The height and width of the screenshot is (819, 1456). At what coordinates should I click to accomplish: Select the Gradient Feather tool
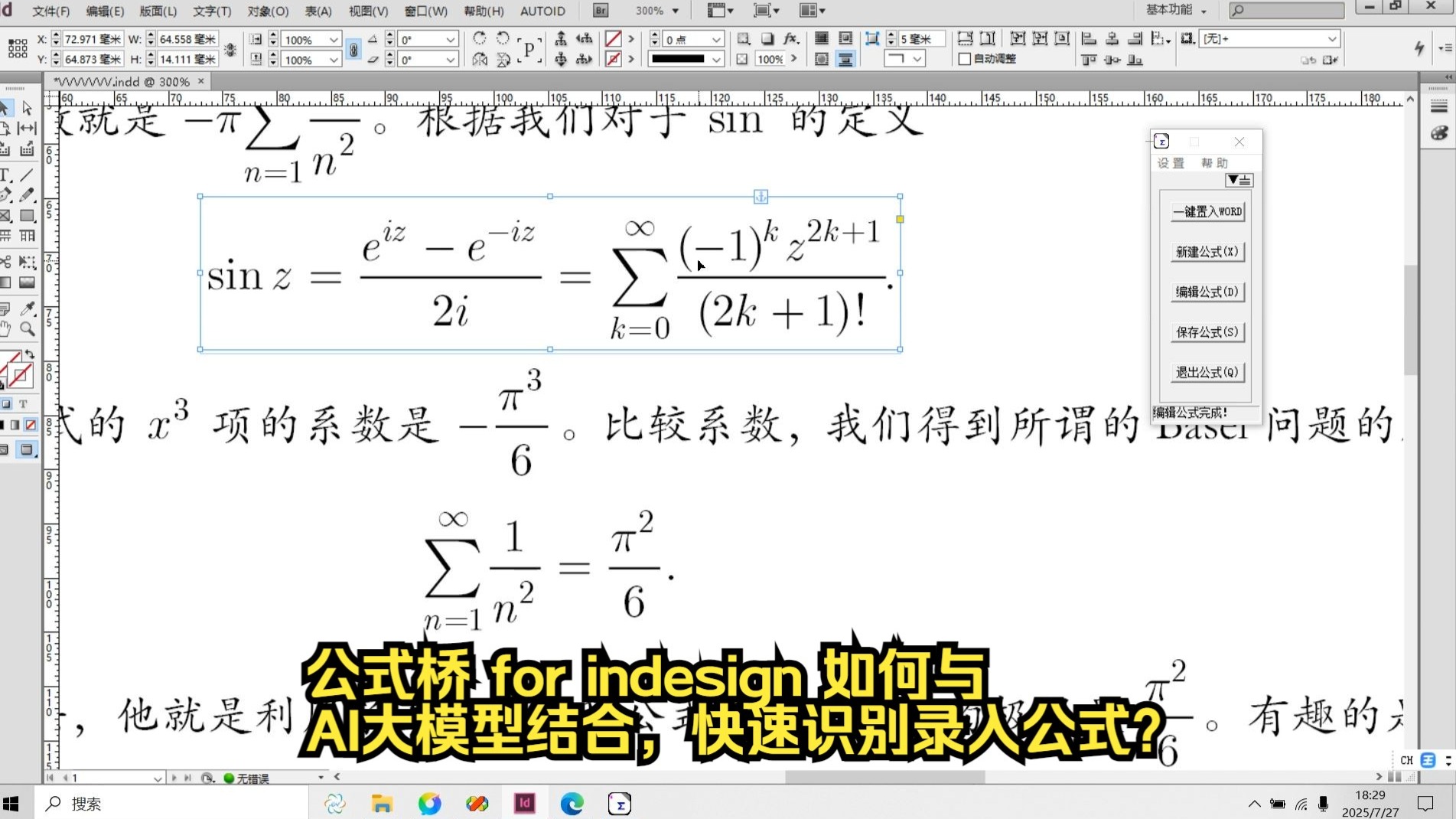[28, 282]
